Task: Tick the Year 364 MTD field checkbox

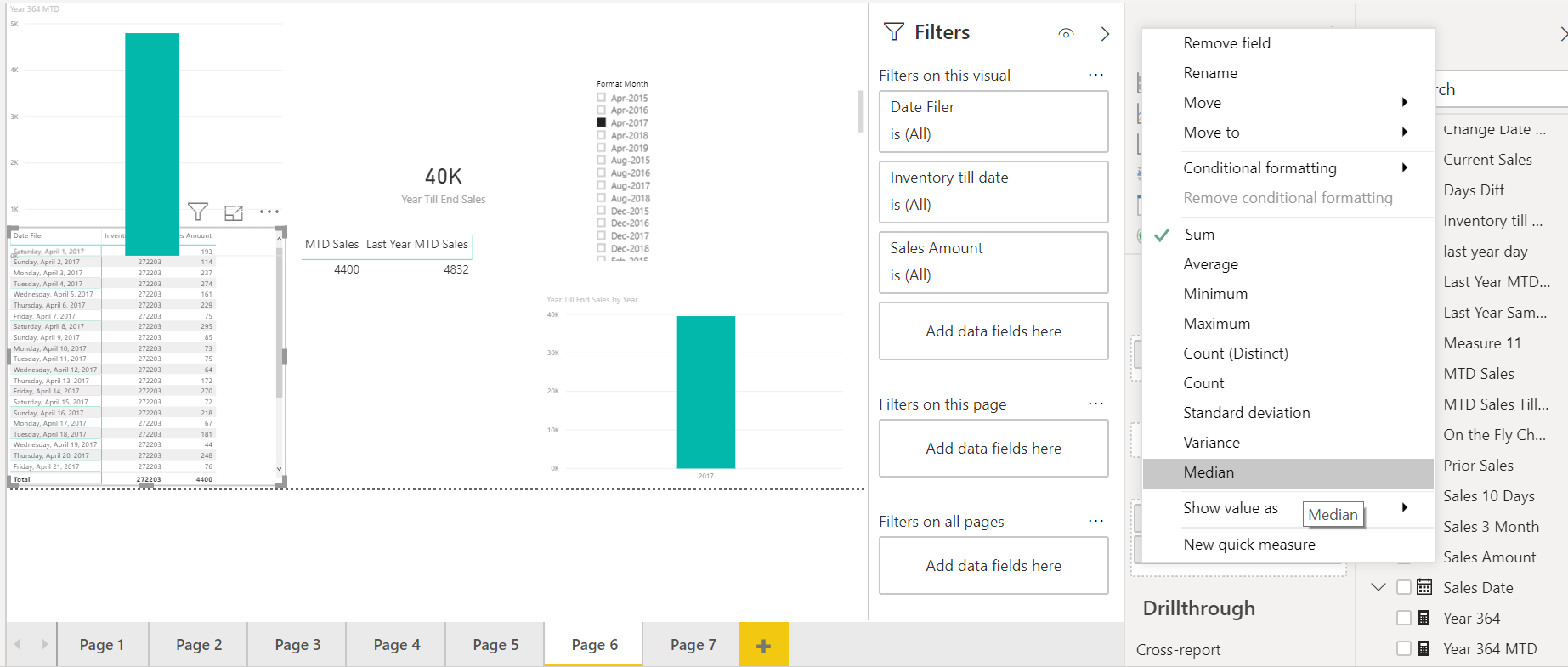Action: [1404, 648]
